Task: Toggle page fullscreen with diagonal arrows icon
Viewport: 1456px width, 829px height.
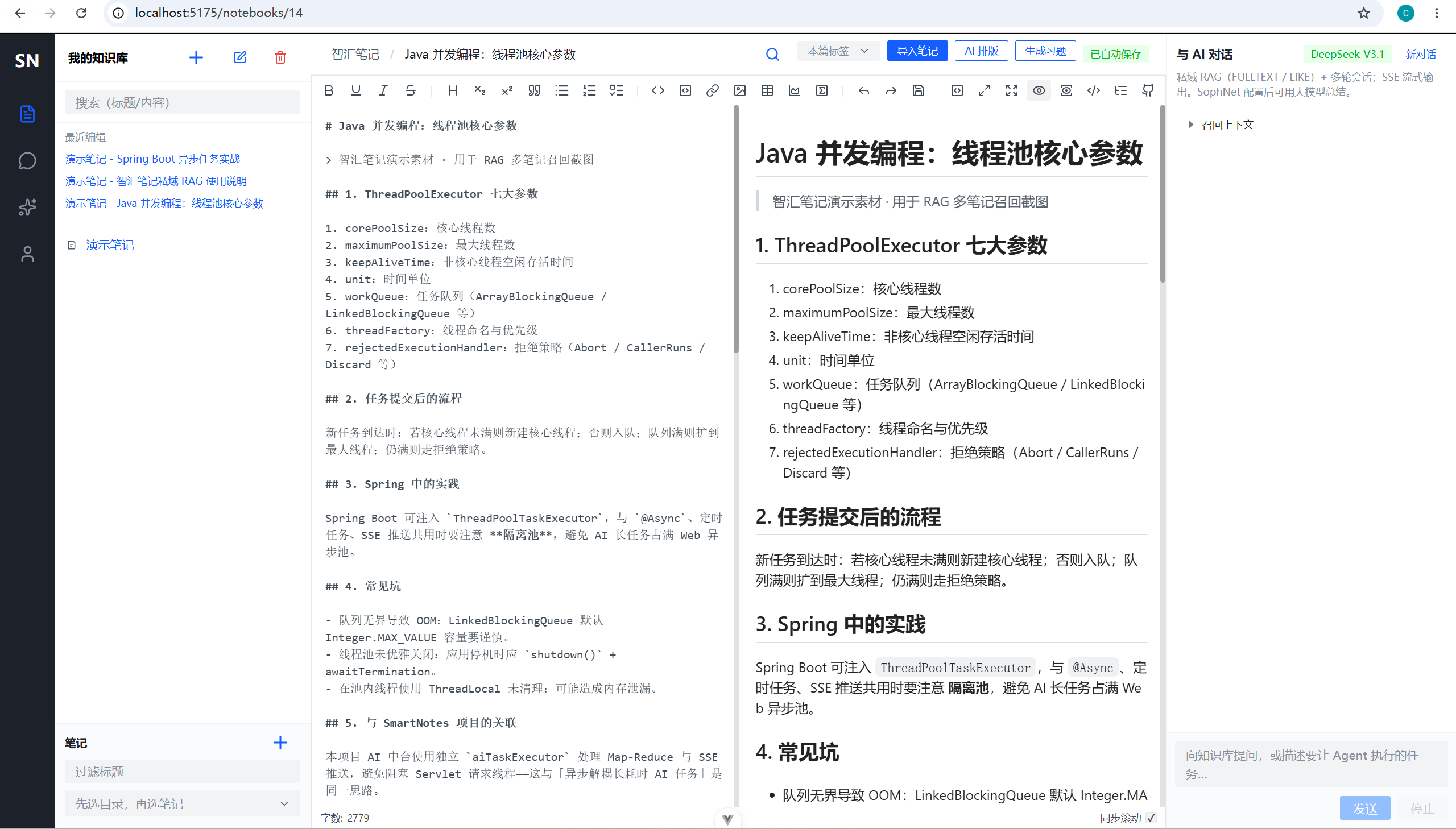Action: click(985, 90)
